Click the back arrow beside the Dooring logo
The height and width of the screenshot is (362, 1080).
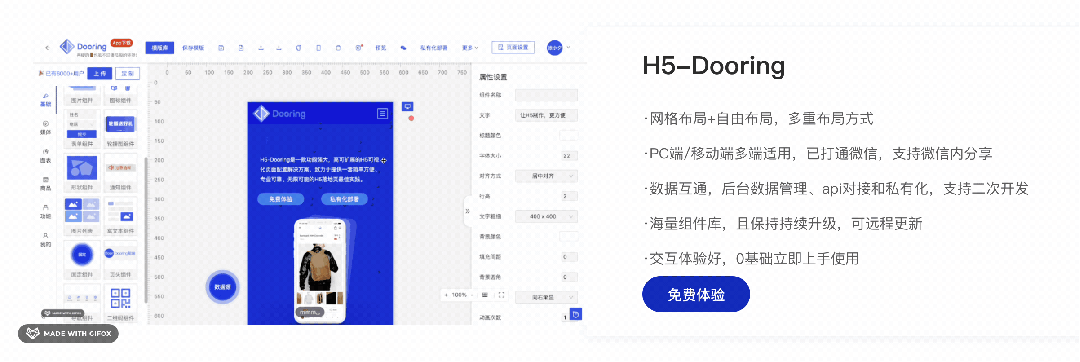coord(47,47)
